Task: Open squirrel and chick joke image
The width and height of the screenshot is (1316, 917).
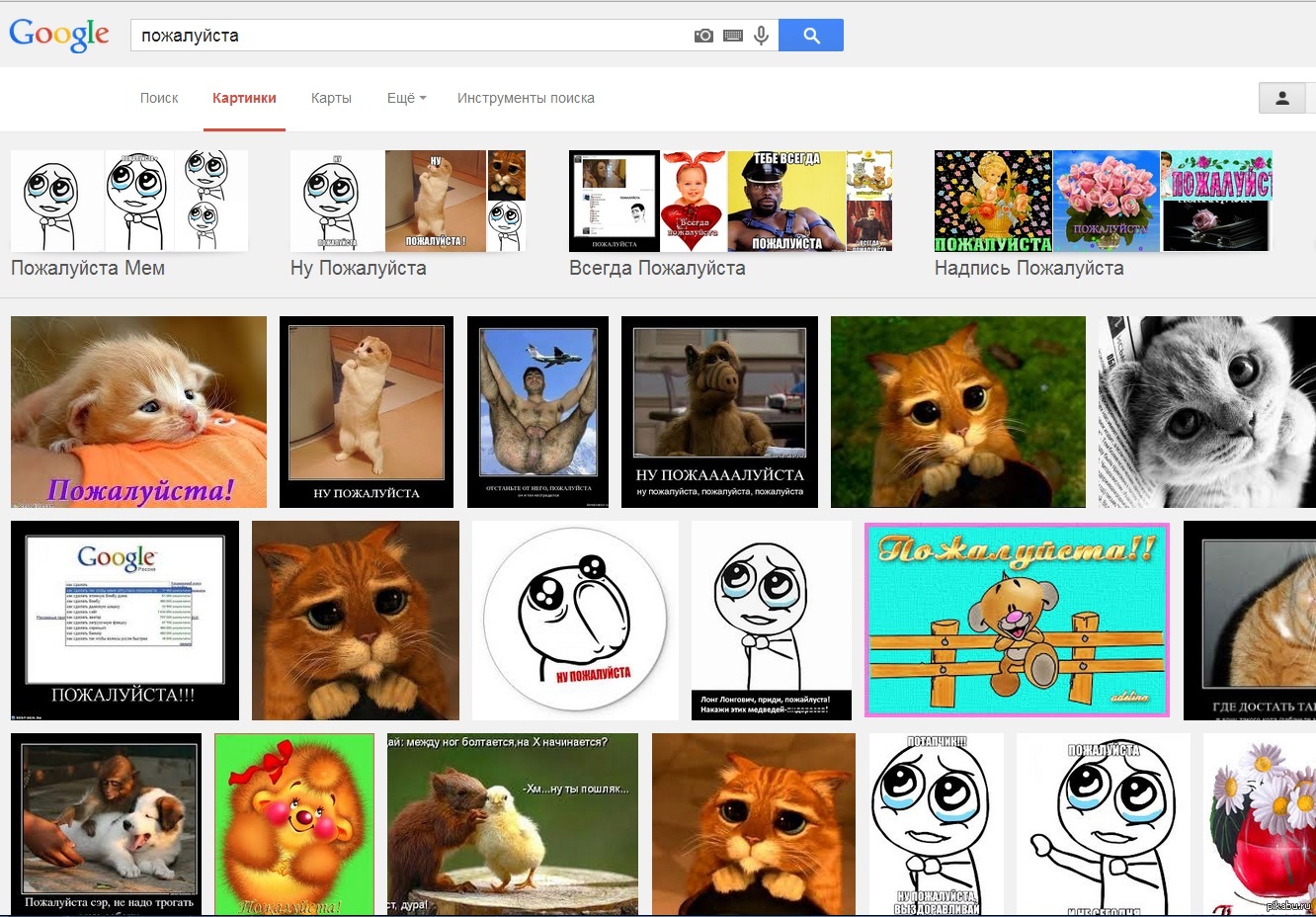Action: [513, 824]
